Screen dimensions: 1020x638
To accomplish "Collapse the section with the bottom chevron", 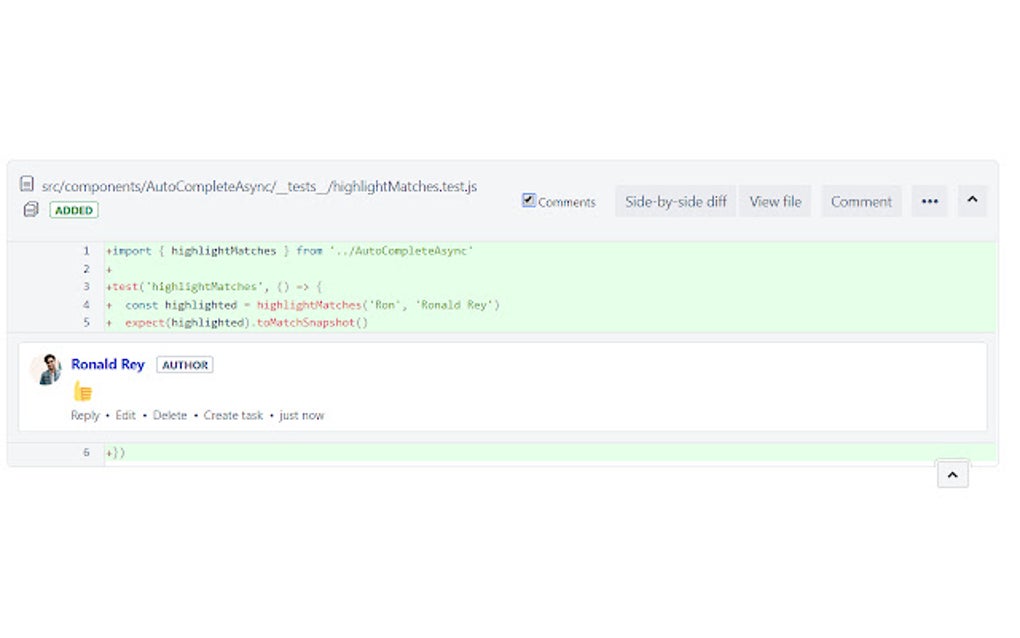I will 952,473.
